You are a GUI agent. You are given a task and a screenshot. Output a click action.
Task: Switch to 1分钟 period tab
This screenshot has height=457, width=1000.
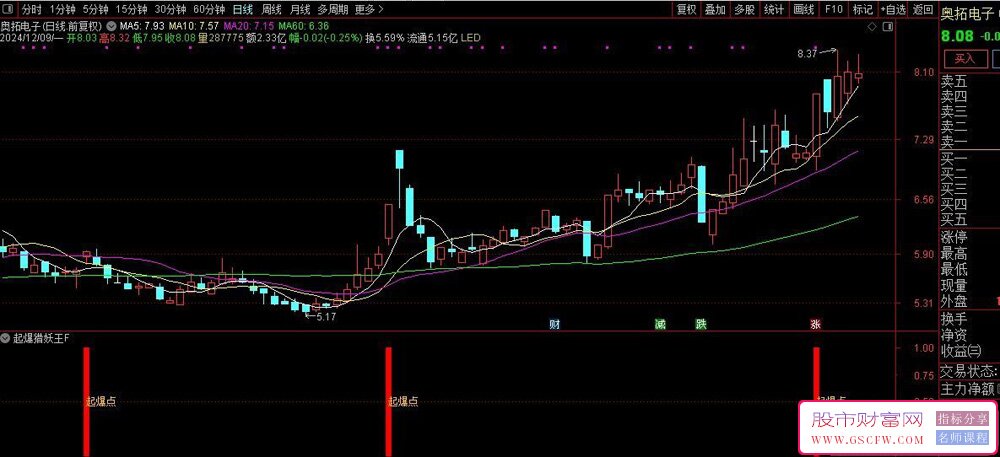[x=62, y=9]
